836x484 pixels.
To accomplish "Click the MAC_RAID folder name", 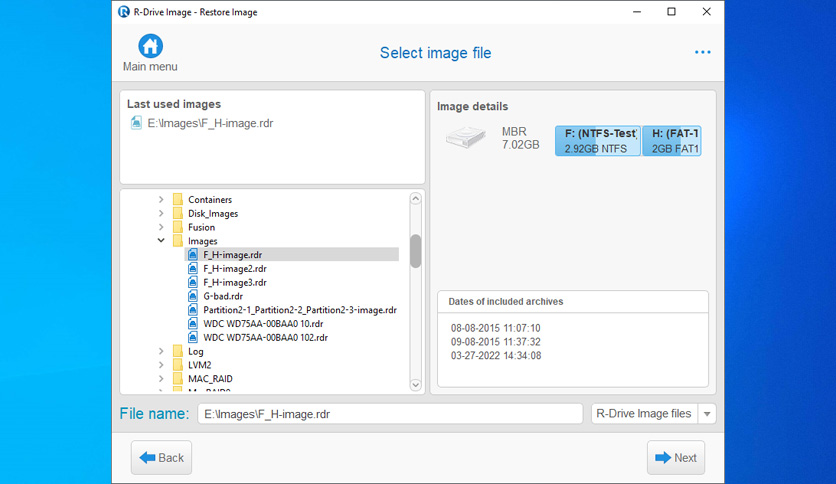I will 210,379.
